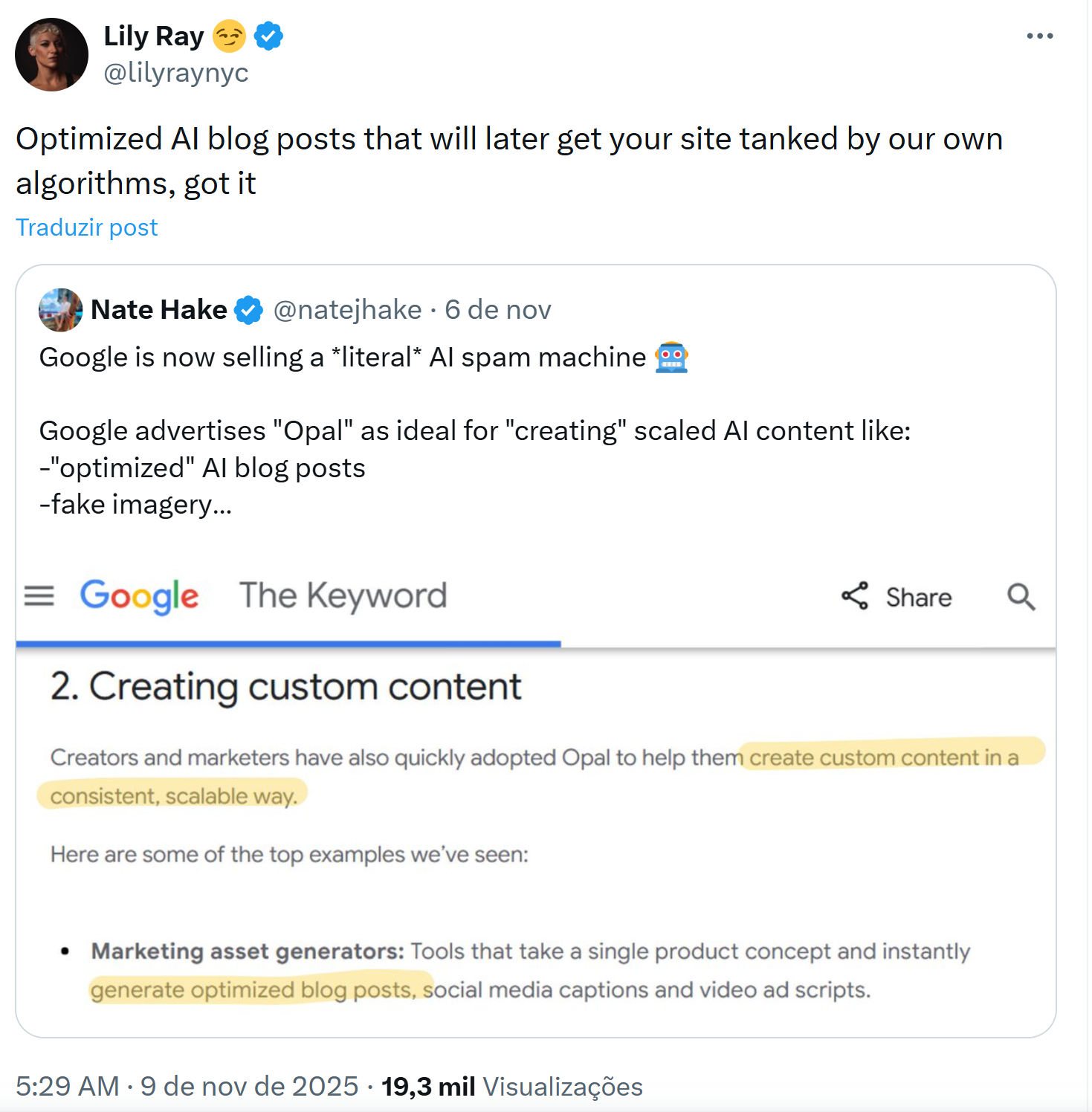Open the @lilyraynyc handle link

(x=176, y=73)
